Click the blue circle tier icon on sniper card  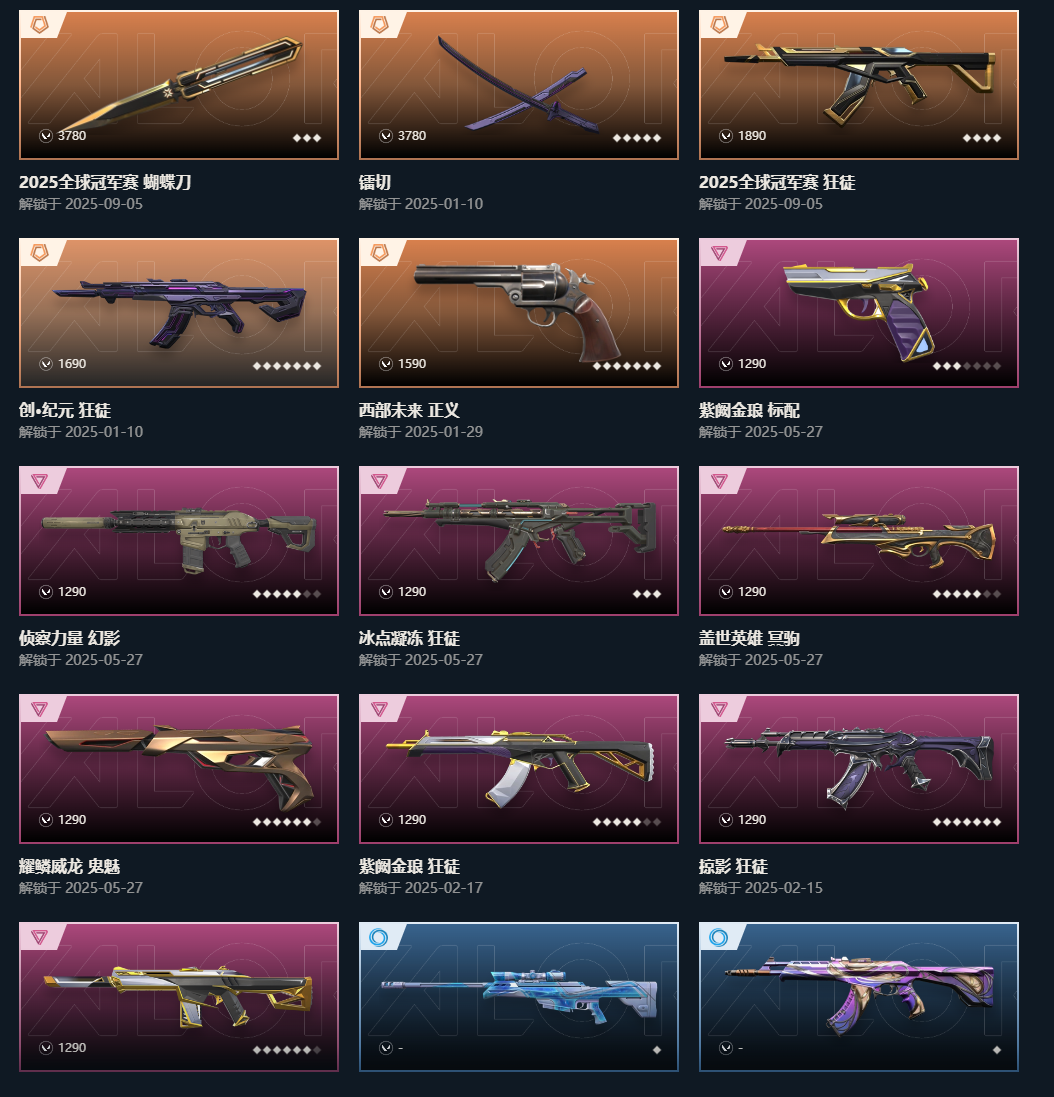click(378, 937)
